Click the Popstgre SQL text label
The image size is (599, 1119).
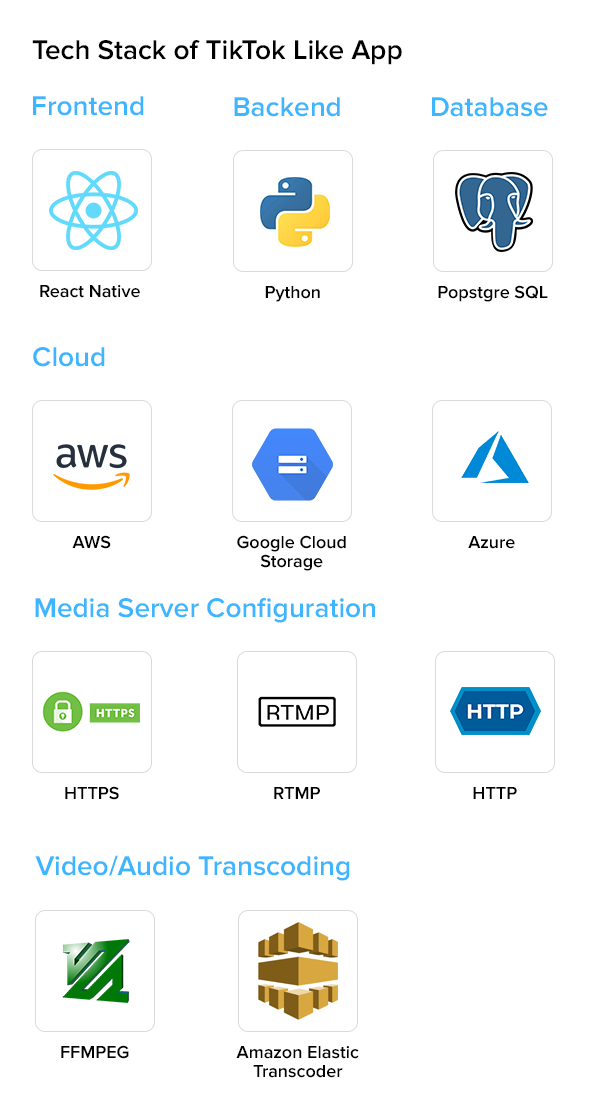coord(493,293)
